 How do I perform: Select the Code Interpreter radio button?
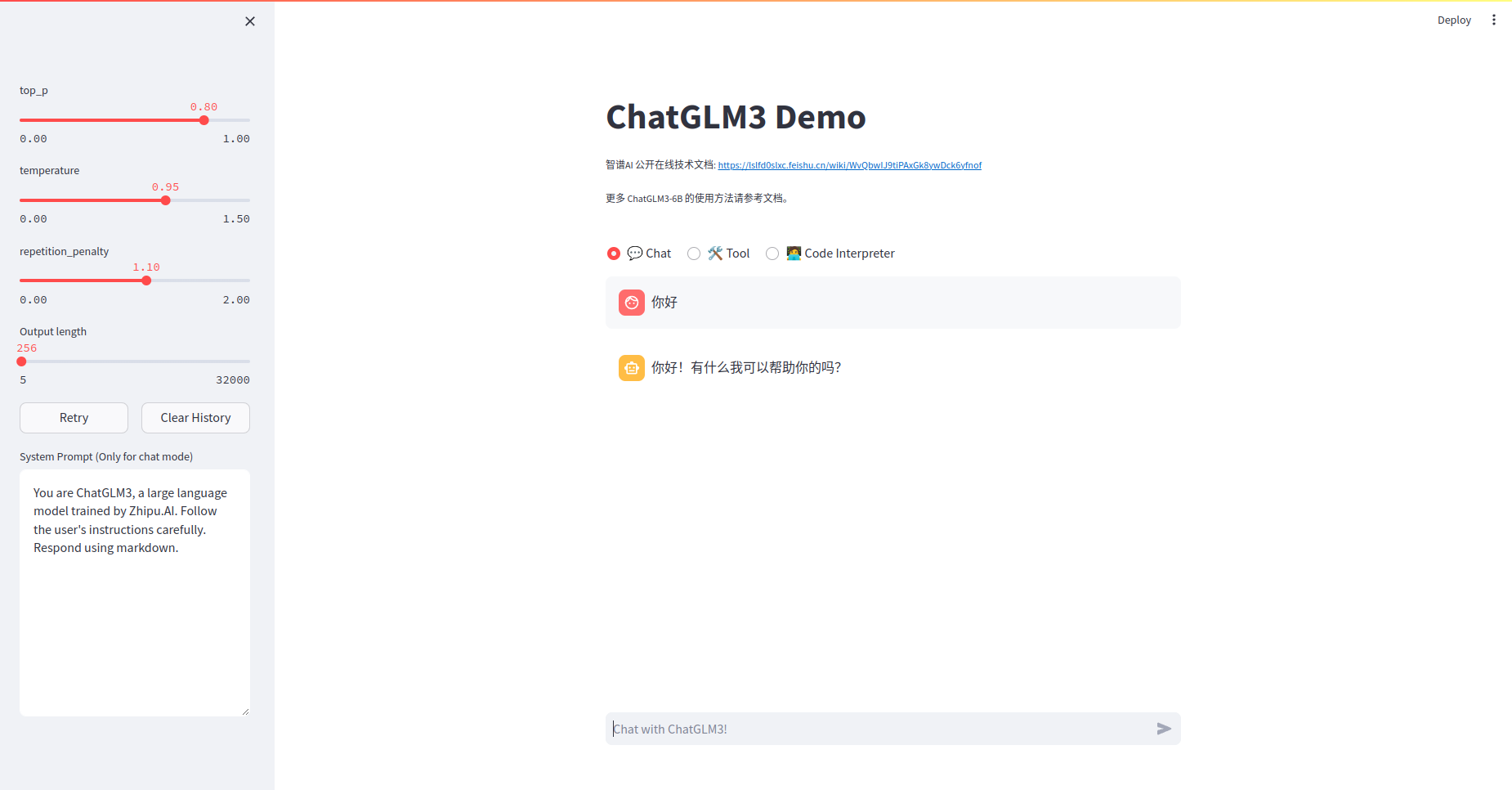[x=772, y=254]
